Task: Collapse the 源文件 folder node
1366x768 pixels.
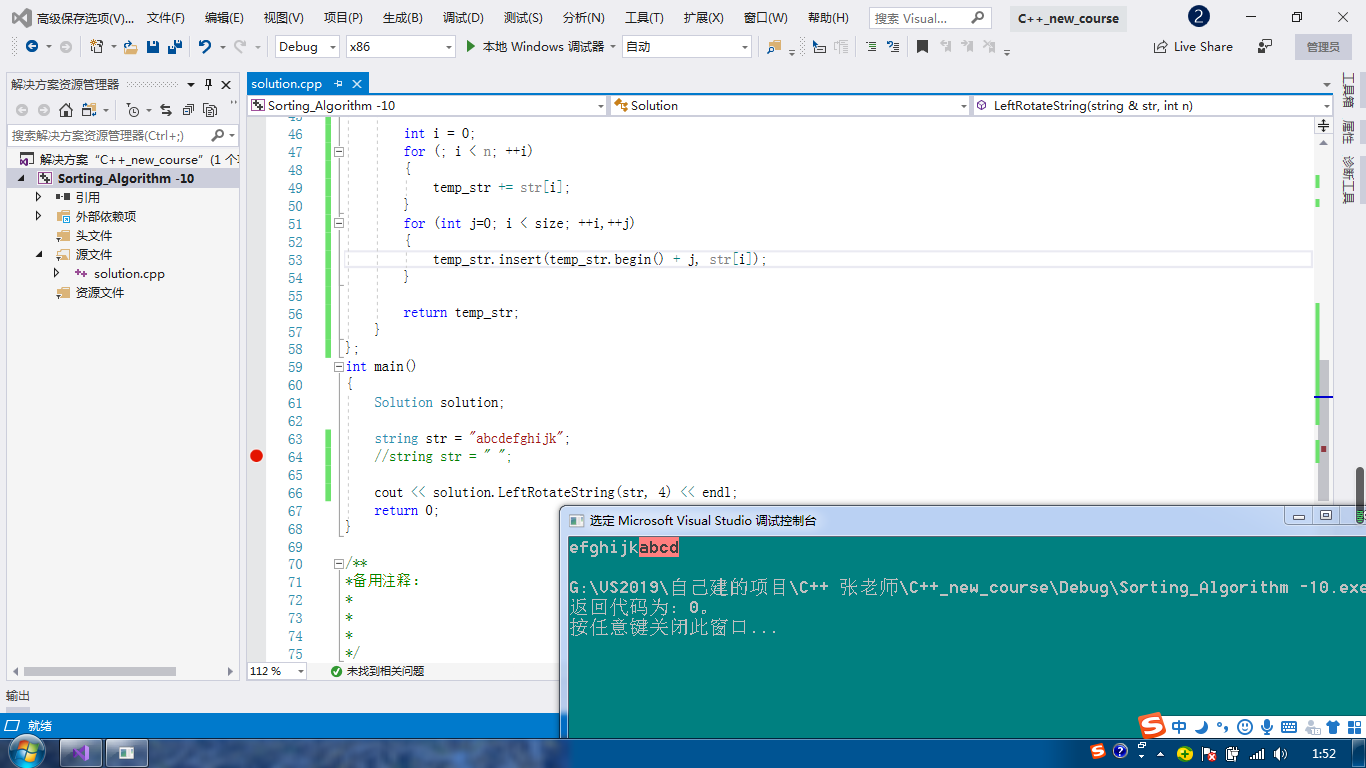Action: coord(38,254)
